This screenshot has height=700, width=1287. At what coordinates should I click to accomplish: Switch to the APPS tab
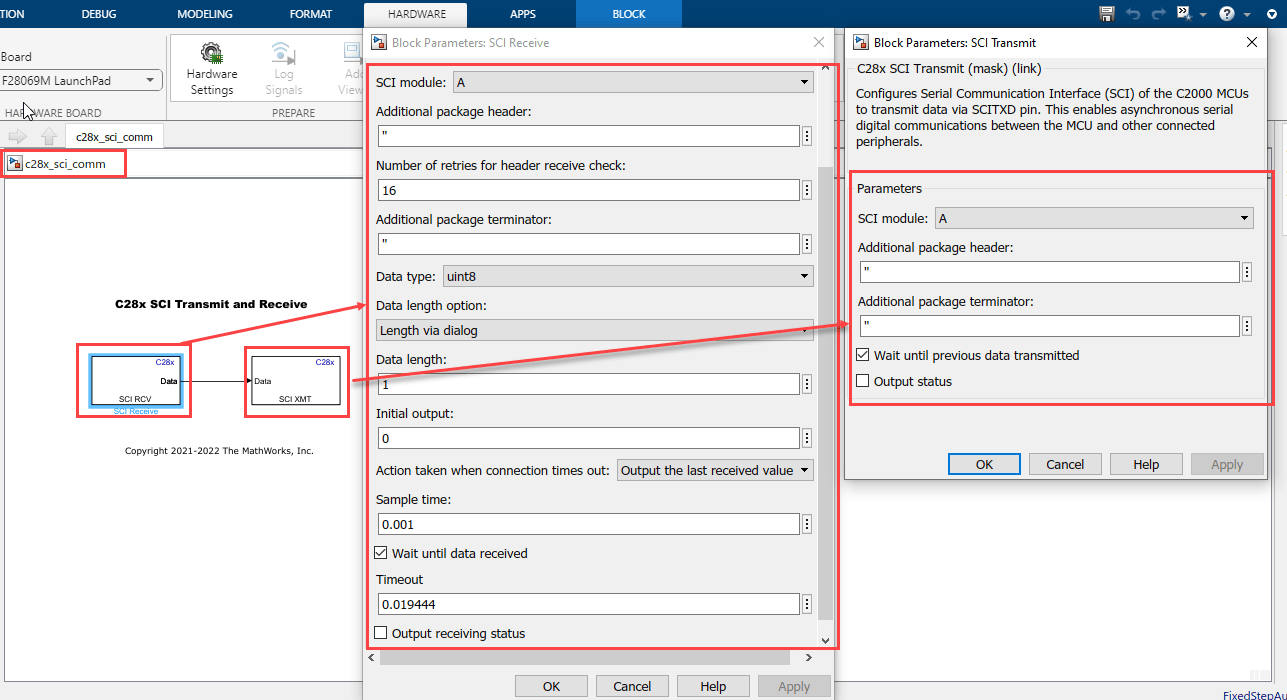[x=523, y=14]
